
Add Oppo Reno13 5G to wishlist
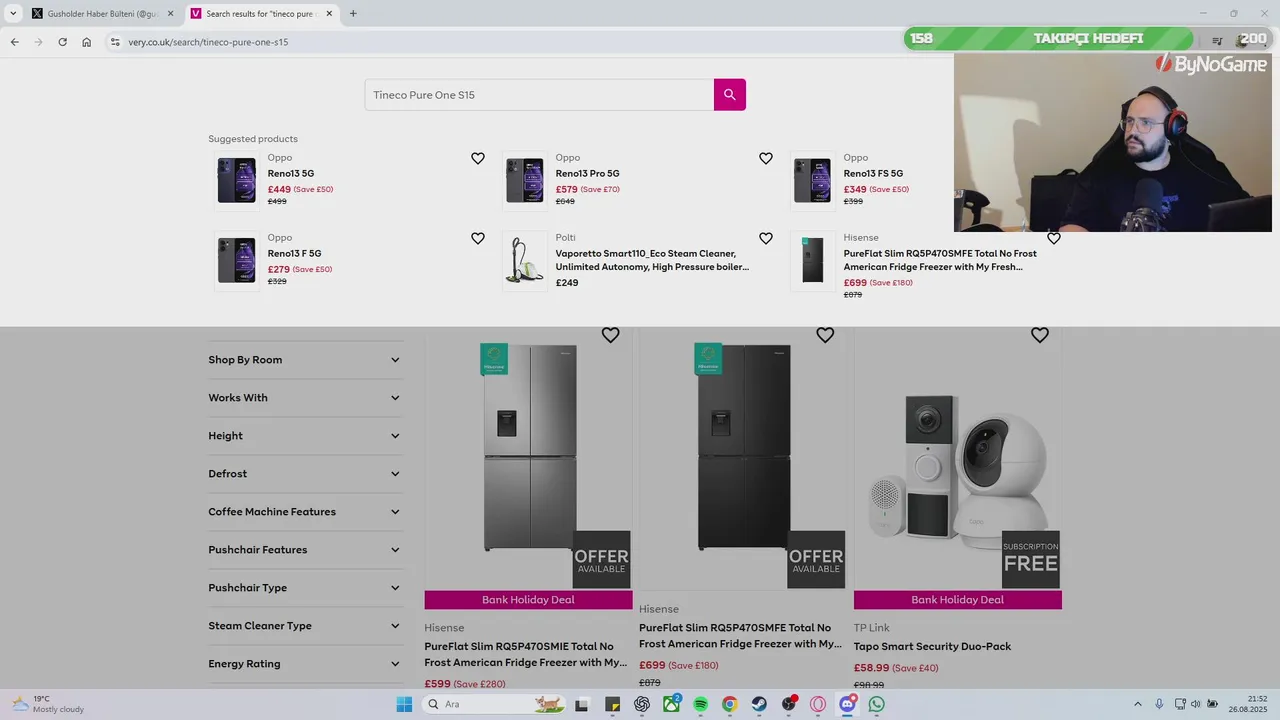[478, 158]
